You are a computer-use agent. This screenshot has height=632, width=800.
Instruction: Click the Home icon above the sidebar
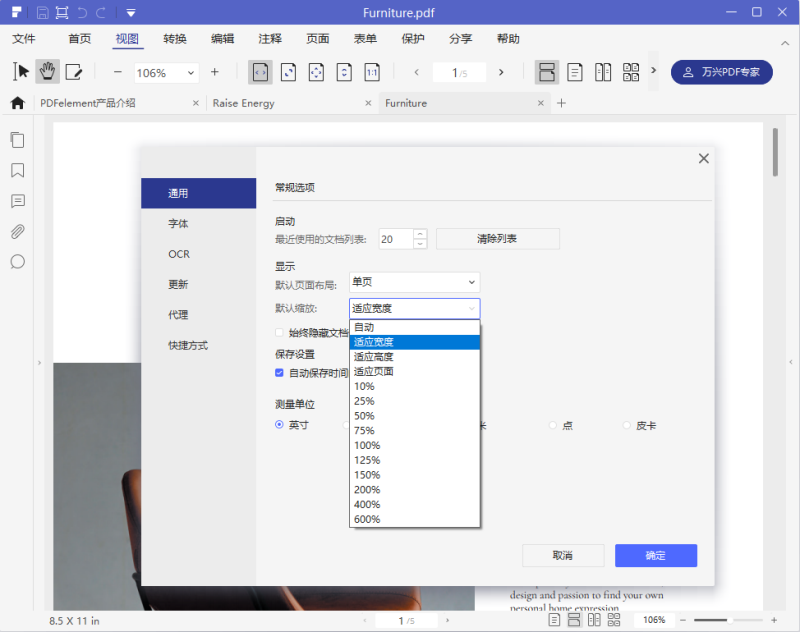click(17, 102)
